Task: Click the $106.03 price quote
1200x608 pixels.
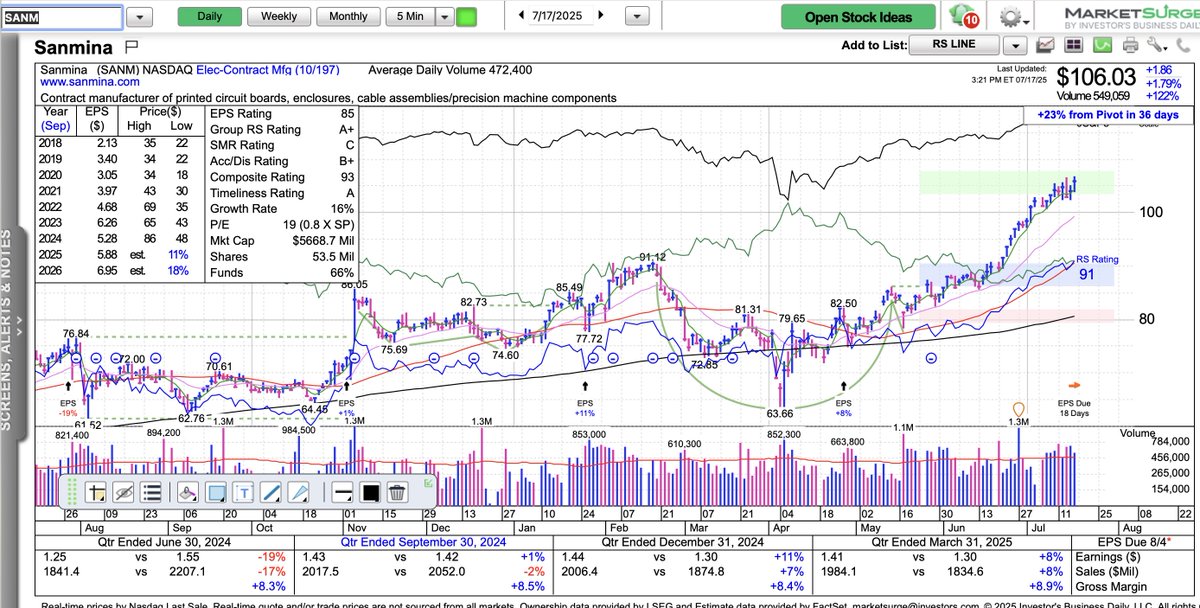Action: (x=1096, y=76)
